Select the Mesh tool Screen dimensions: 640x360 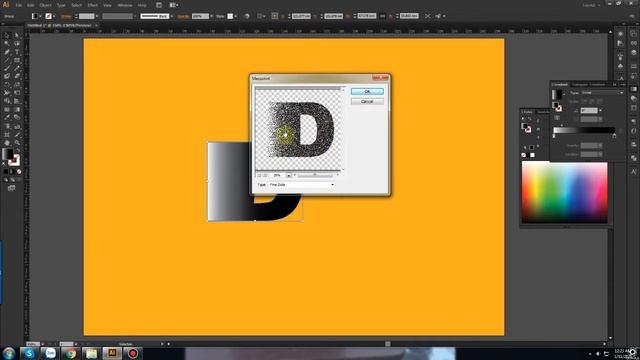coord(7,109)
